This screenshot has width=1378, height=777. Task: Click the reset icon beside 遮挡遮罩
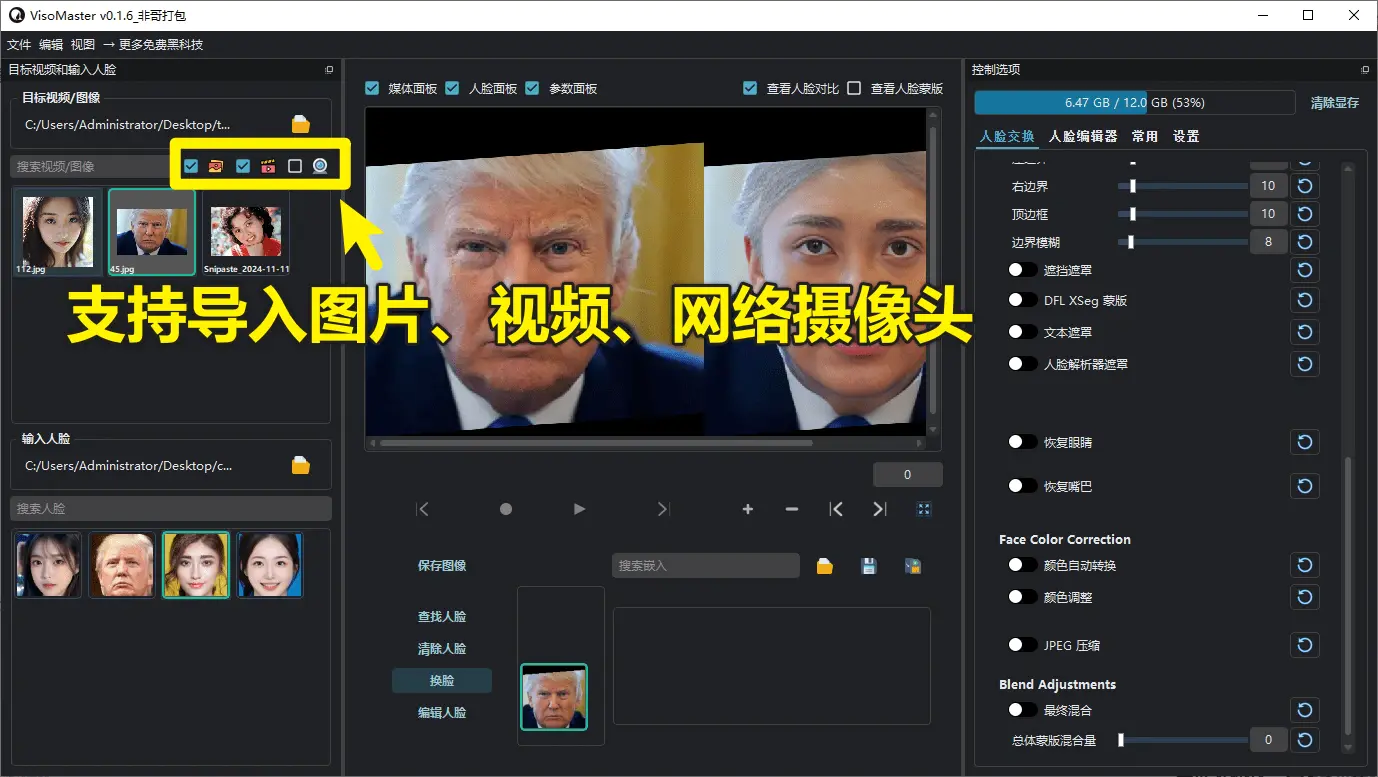1304,270
